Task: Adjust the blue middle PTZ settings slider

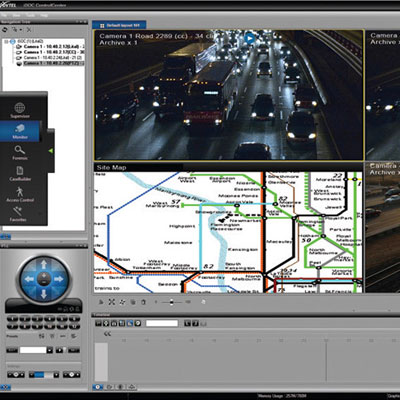Action: pyautogui.click(x=44, y=375)
